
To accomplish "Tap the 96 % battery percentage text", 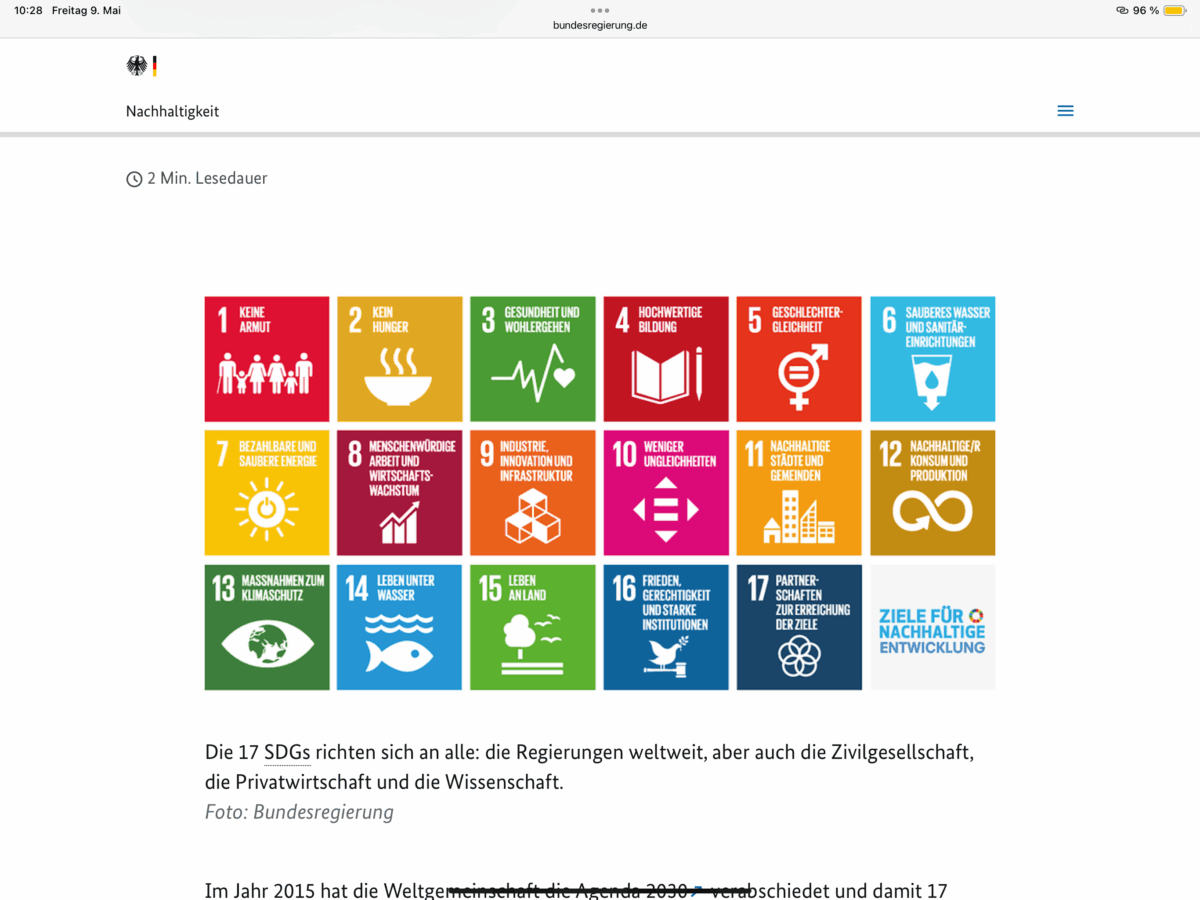I will point(1146,10).
